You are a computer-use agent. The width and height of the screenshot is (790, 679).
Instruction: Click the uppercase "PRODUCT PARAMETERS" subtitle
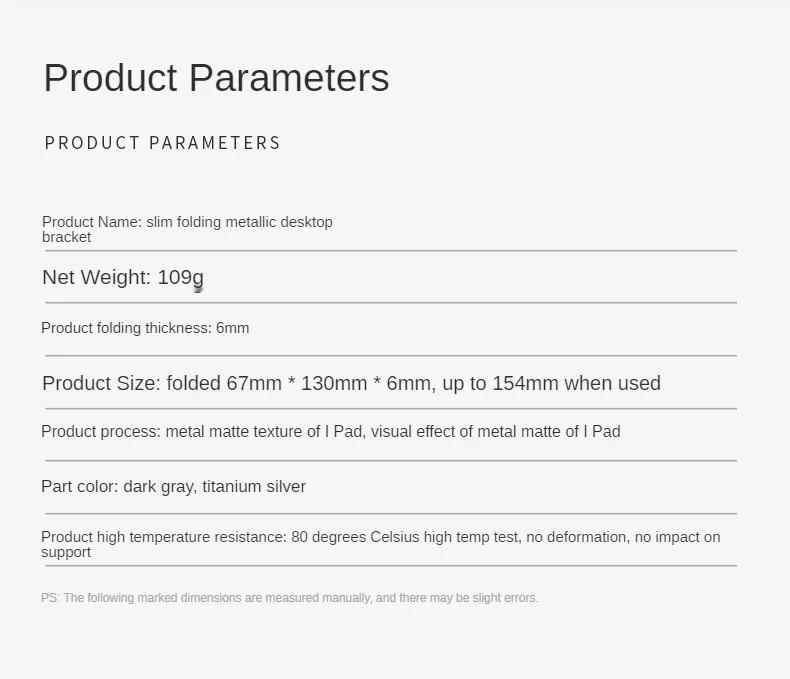[x=163, y=143]
